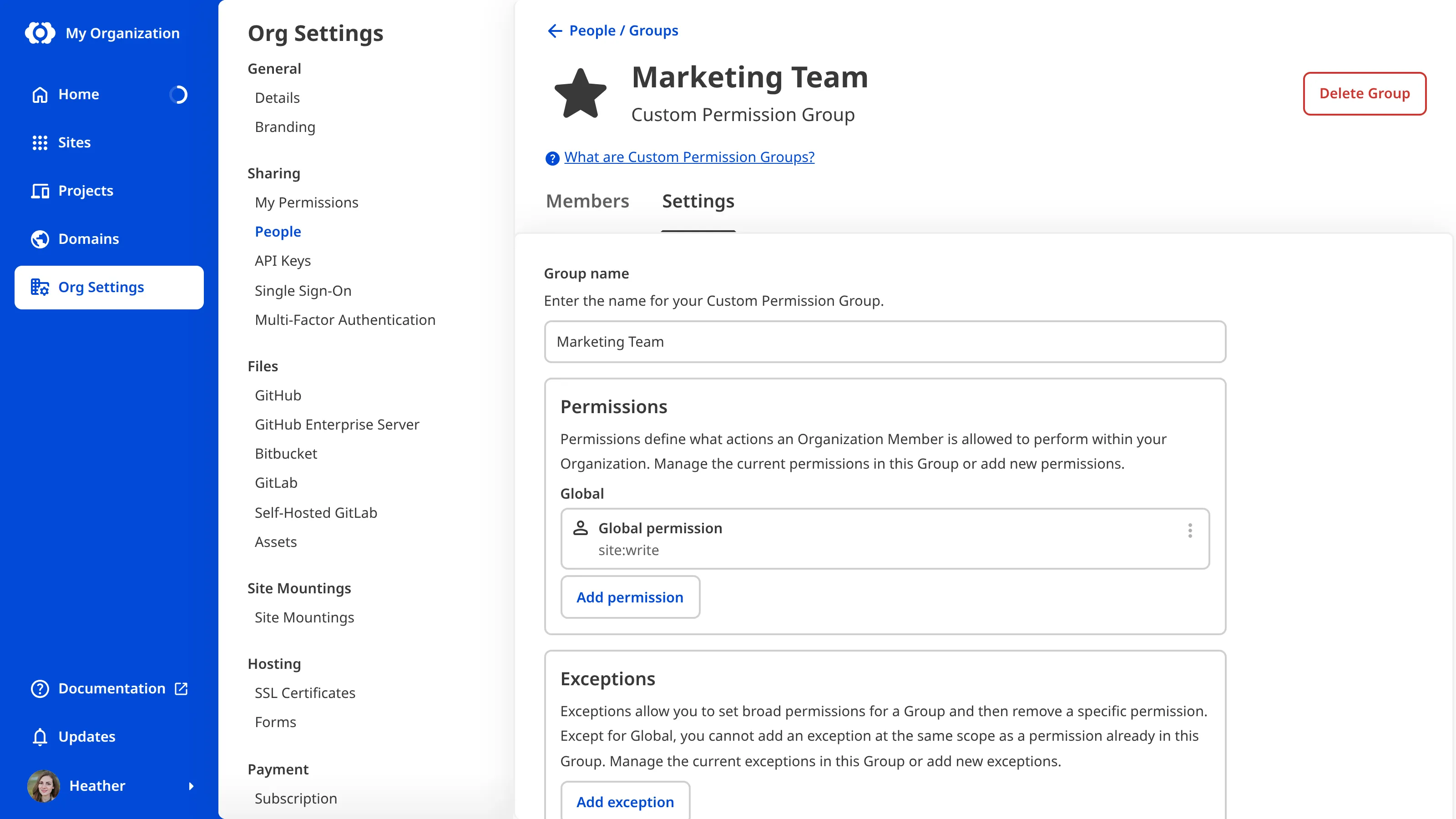Click the Global permission person icon

coord(581,528)
